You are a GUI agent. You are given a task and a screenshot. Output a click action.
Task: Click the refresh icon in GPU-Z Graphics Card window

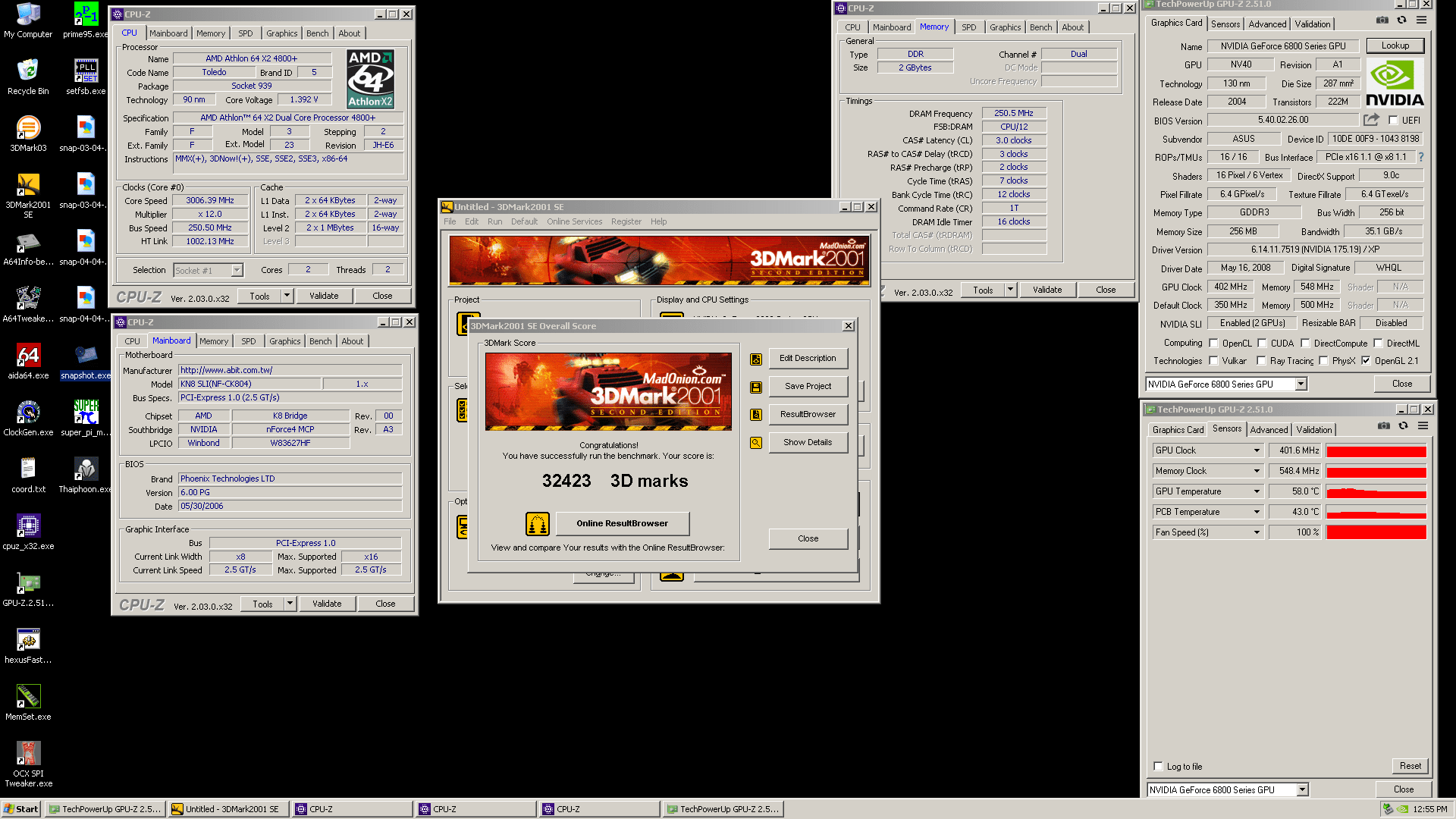pos(1401,20)
